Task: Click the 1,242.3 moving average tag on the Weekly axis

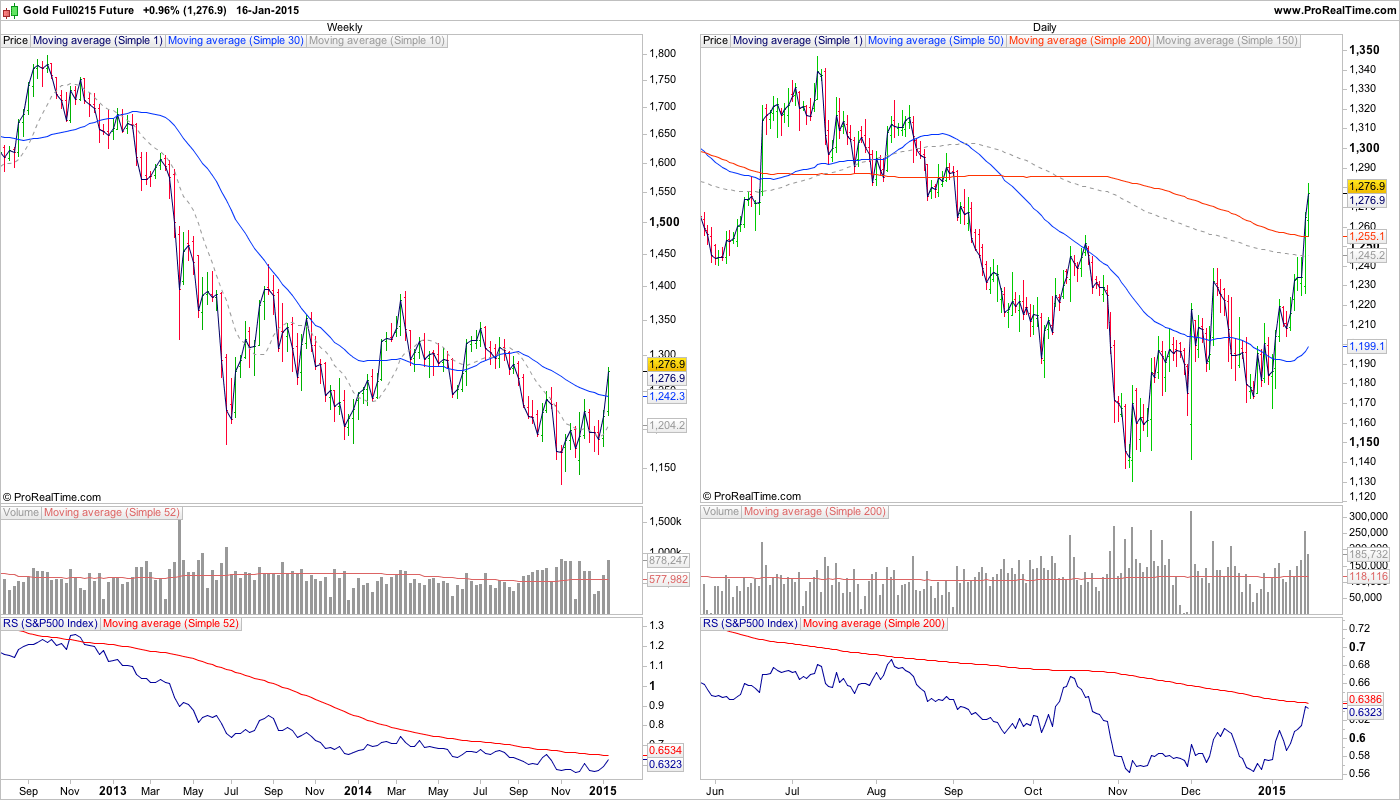Action: (667, 397)
